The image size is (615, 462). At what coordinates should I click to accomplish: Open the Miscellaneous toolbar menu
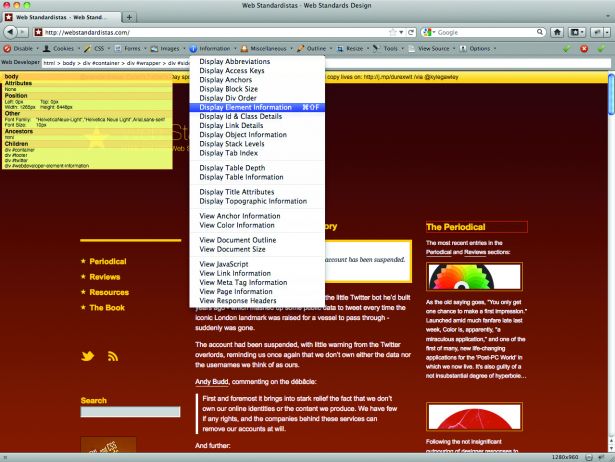(267, 49)
